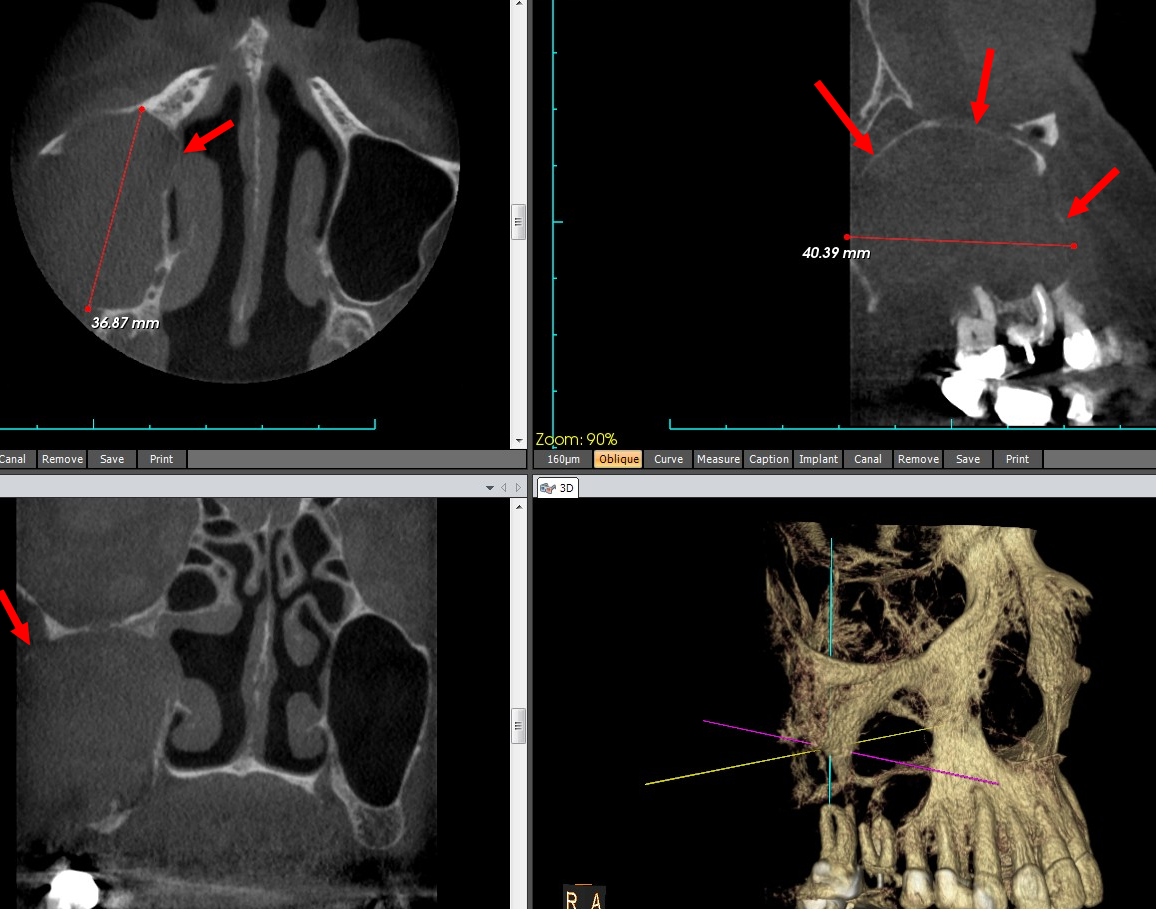
Task: Toggle the Oblique slice mode
Action: [x=618, y=459]
